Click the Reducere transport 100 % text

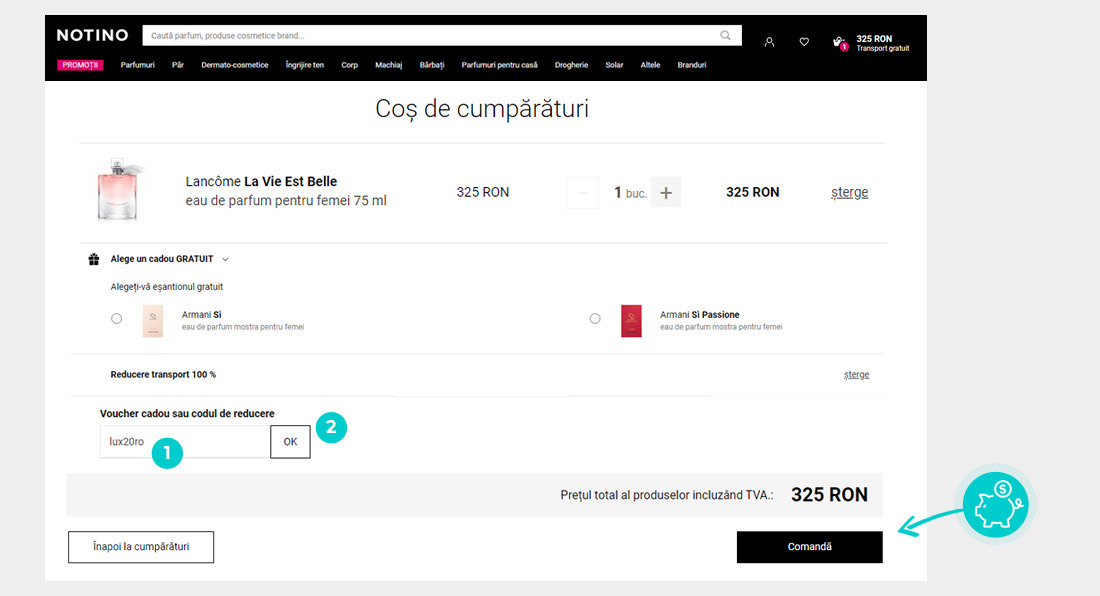pos(163,375)
